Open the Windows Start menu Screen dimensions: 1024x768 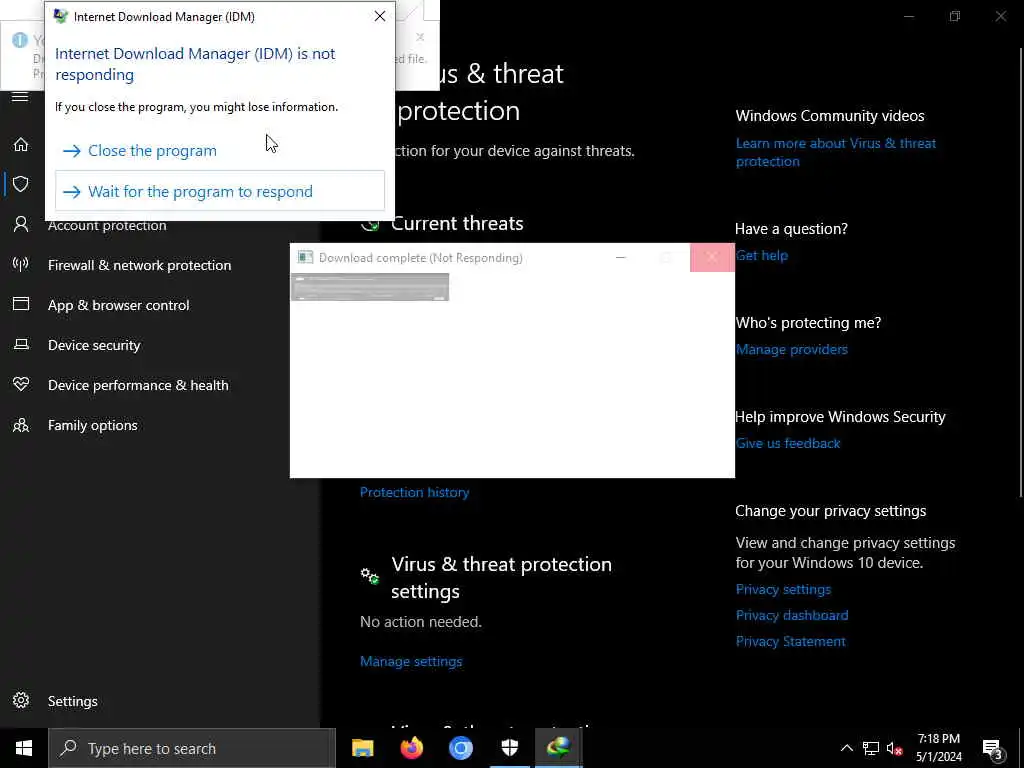pyautogui.click(x=24, y=748)
